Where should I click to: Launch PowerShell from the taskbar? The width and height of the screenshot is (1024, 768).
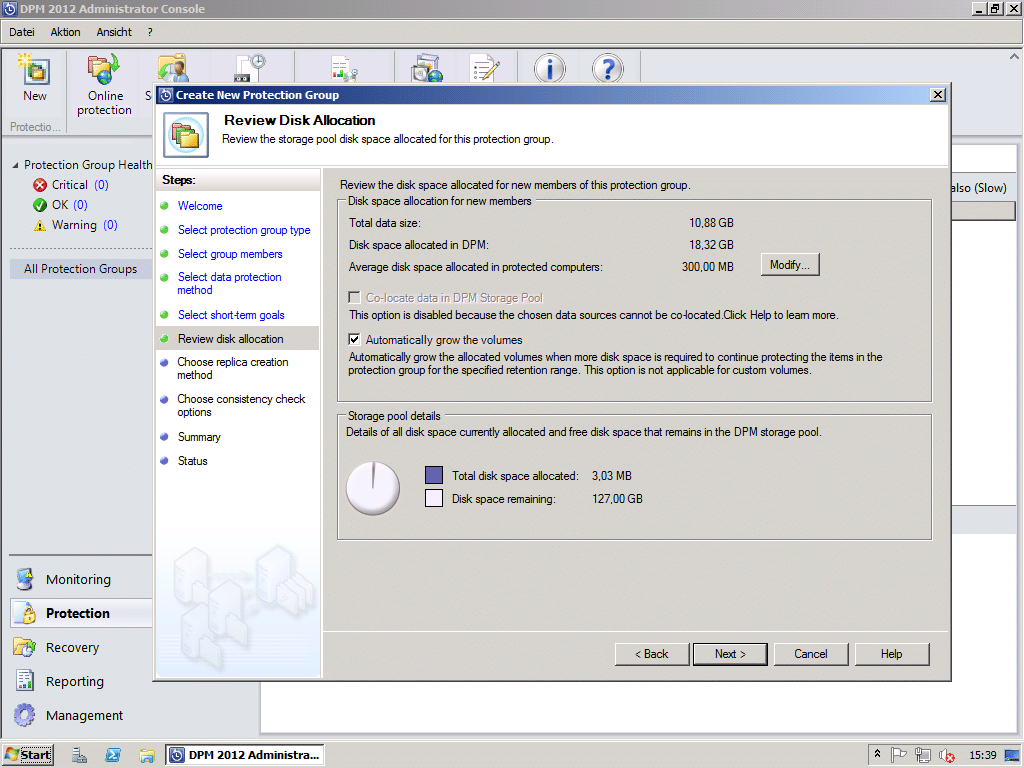coord(113,755)
